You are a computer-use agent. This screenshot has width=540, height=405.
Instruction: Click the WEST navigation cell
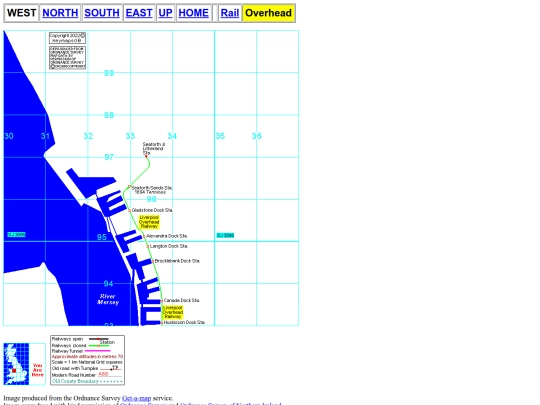click(21, 13)
